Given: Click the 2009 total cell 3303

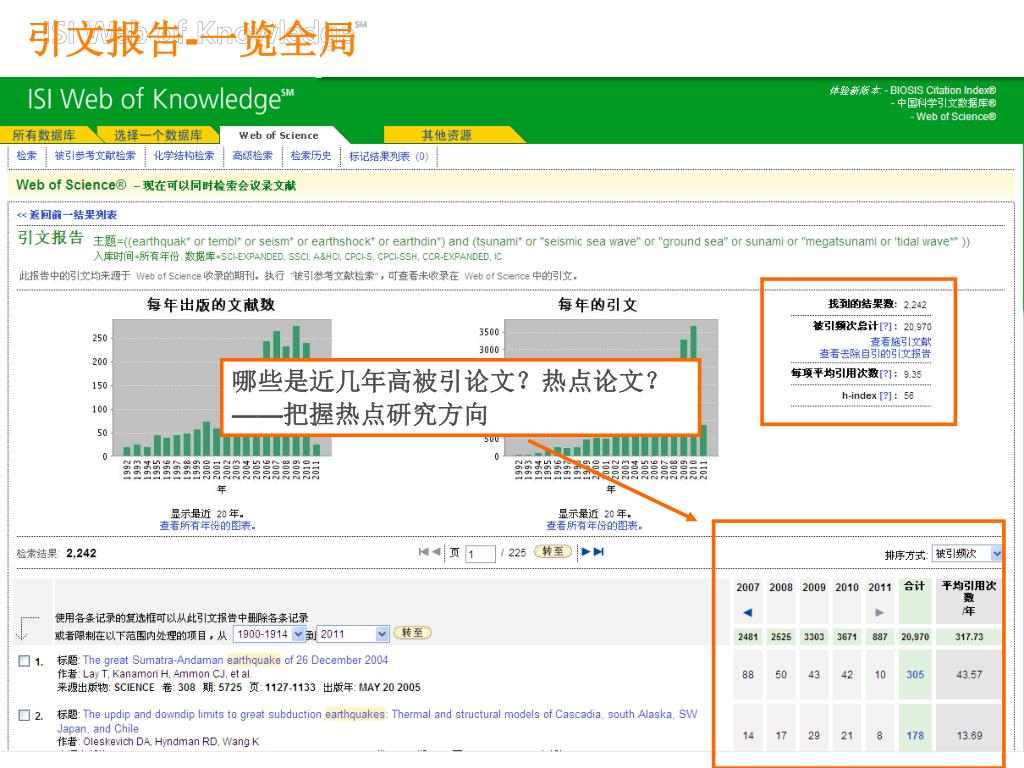Looking at the screenshot, I should (814, 637).
